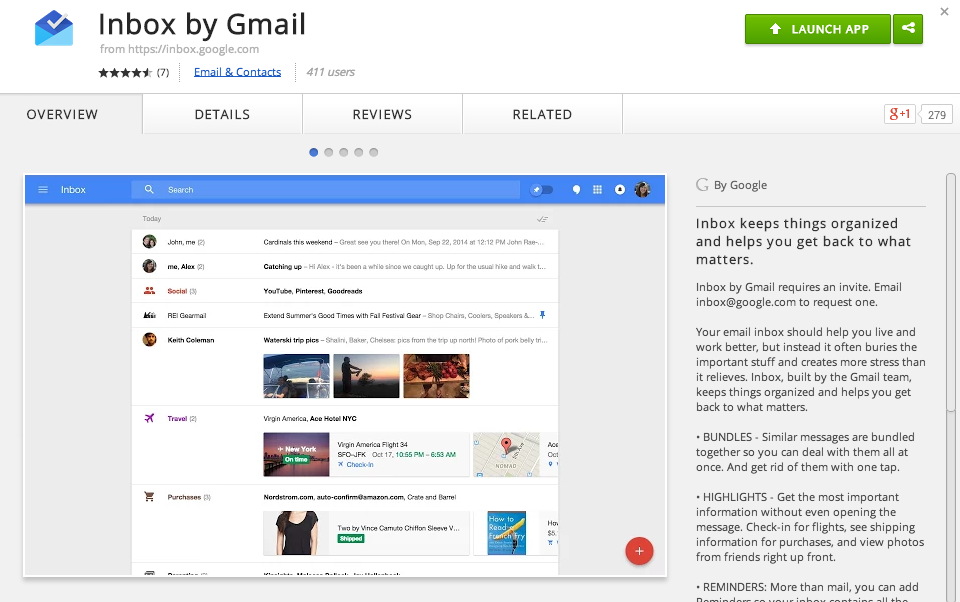Click the Google apps grid icon
Image resolution: width=960 pixels, height=602 pixels.
point(596,189)
